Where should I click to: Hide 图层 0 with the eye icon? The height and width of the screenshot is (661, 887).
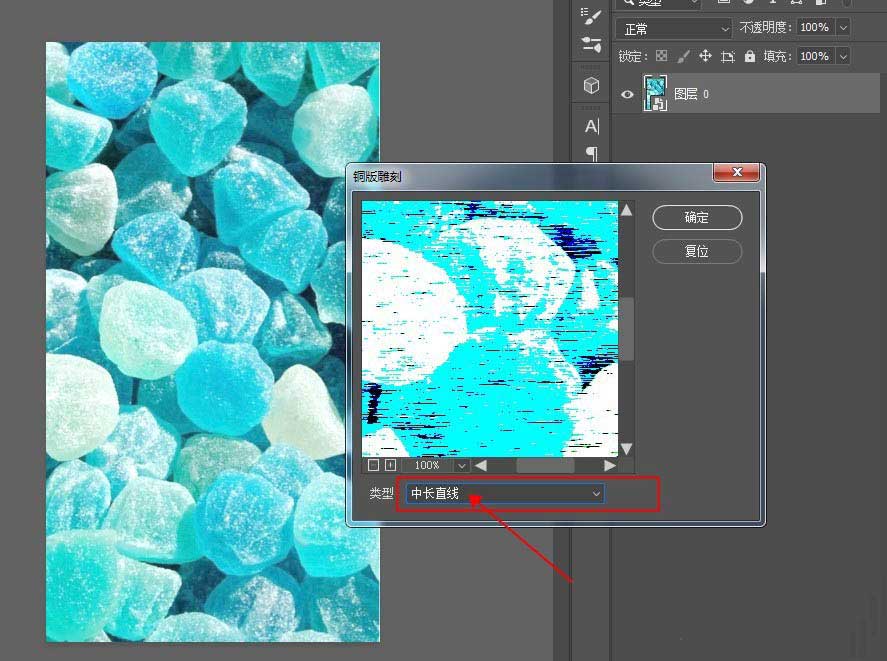click(627, 94)
